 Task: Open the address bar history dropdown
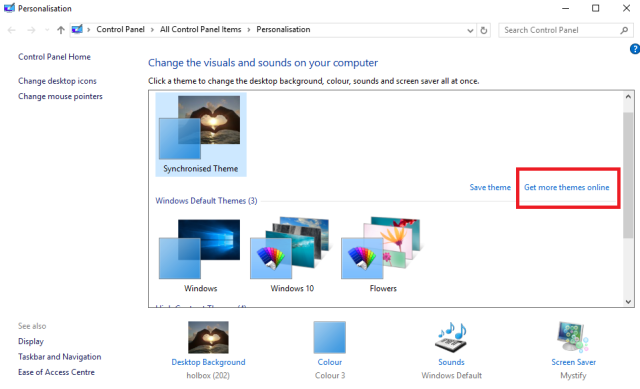[470, 30]
